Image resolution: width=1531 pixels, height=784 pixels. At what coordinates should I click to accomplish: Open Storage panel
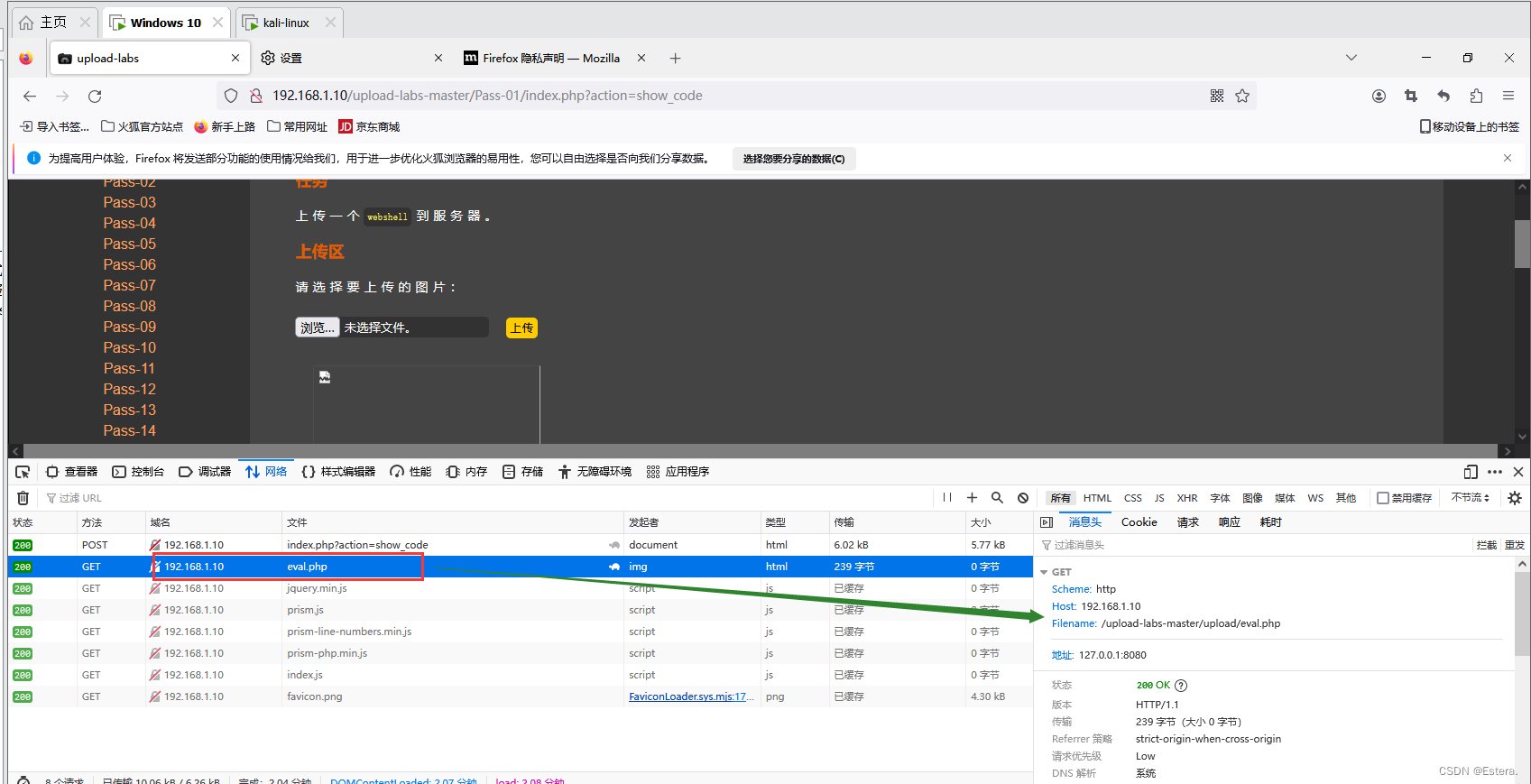pos(522,472)
